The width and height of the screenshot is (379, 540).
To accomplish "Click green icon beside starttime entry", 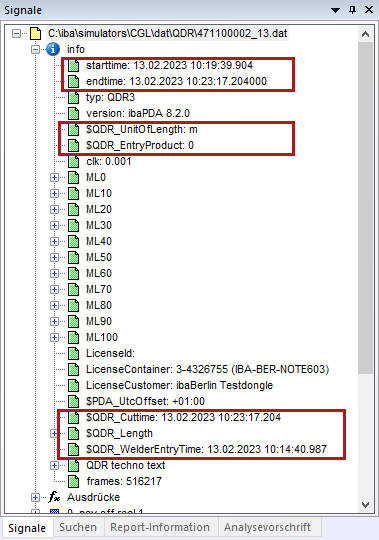I will coord(73,65).
